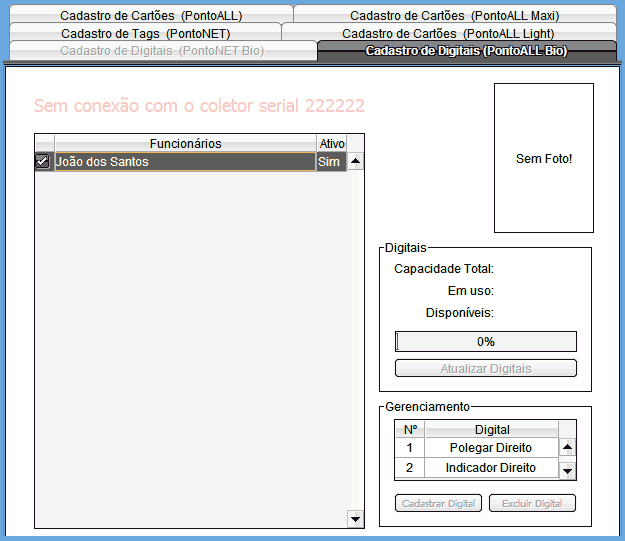Click the Funcionários column header
625x541 pixels.
pos(185,144)
